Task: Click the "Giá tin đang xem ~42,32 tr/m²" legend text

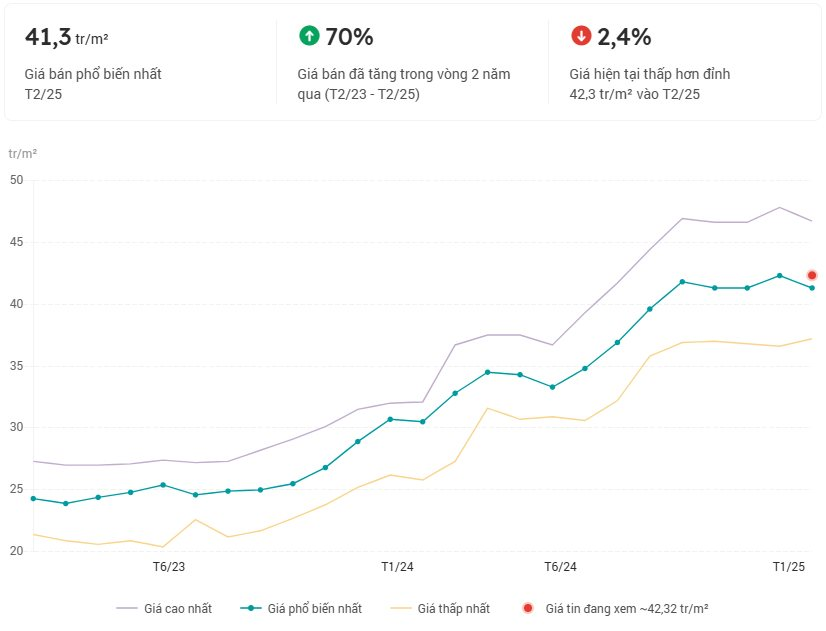Action: [627, 608]
